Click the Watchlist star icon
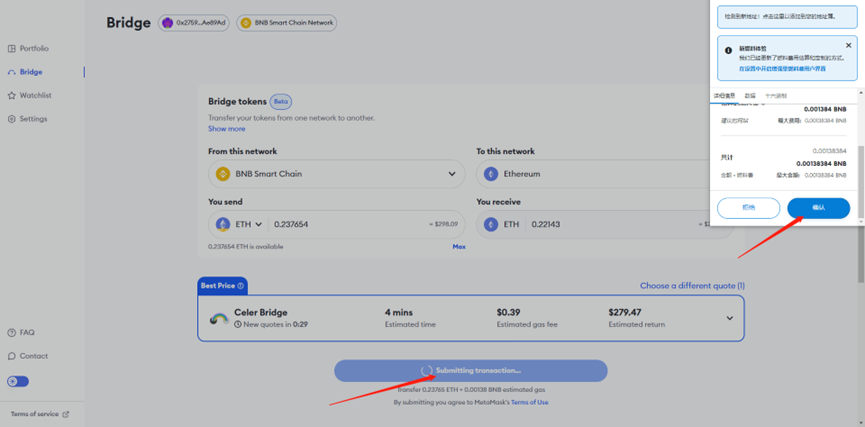 [12, 95]
